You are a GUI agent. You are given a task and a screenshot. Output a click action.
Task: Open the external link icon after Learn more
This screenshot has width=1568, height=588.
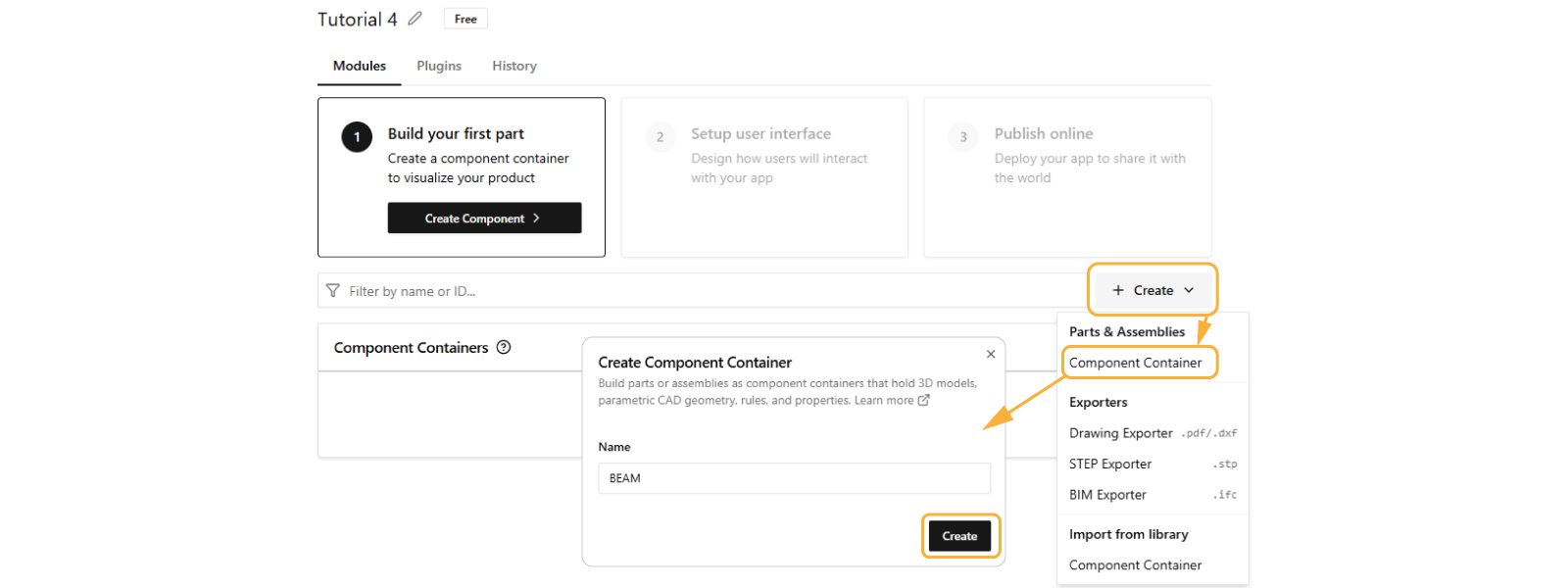(923, 400)
